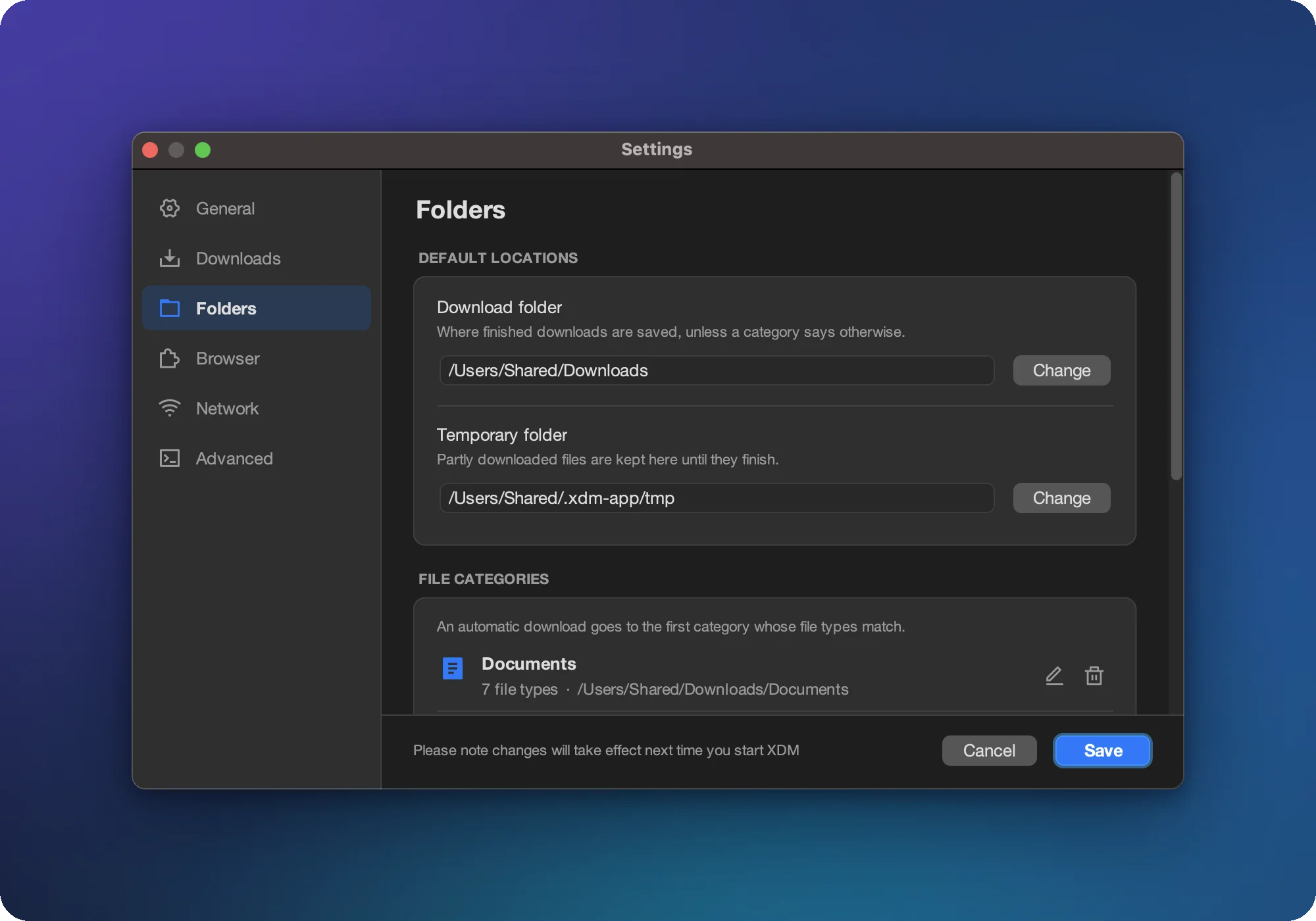Click the vertical scrollbar in settings pane
Viewport: 1316px width, 921px height.
click(1177, 327)
